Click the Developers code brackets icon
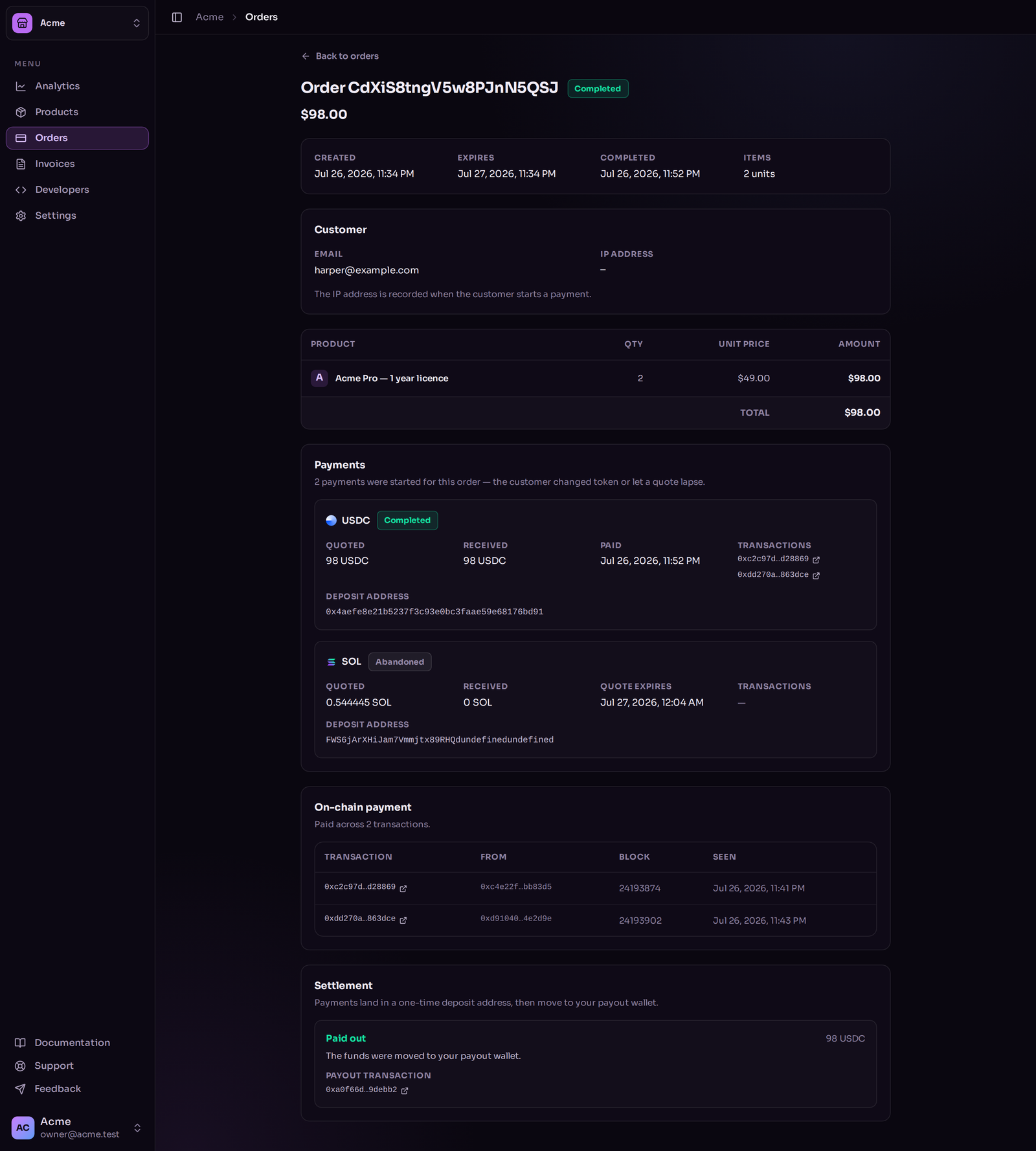The width and height of the screenshot is (1036, 1151). [21, 190]
